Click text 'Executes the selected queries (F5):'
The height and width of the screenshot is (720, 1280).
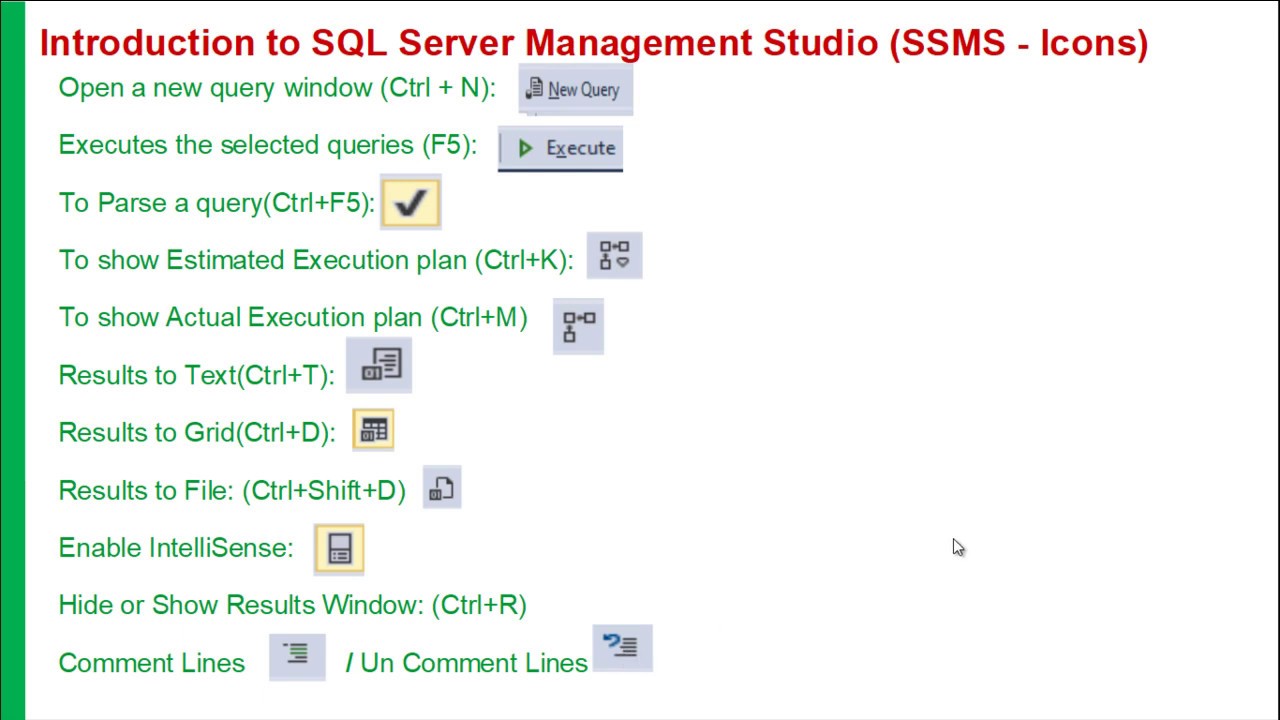[268, 145]
